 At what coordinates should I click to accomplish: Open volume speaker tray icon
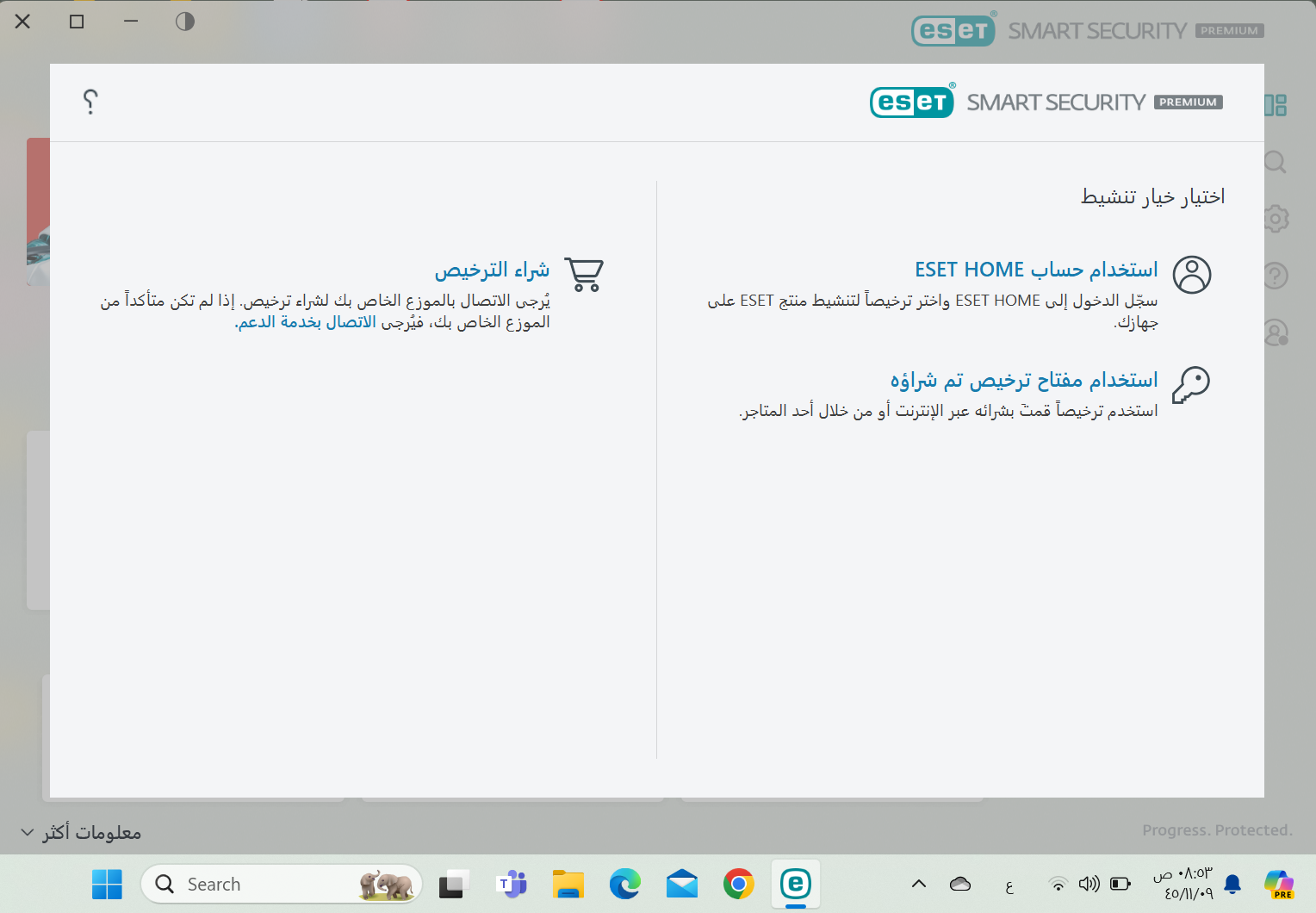click(1089, 884)
